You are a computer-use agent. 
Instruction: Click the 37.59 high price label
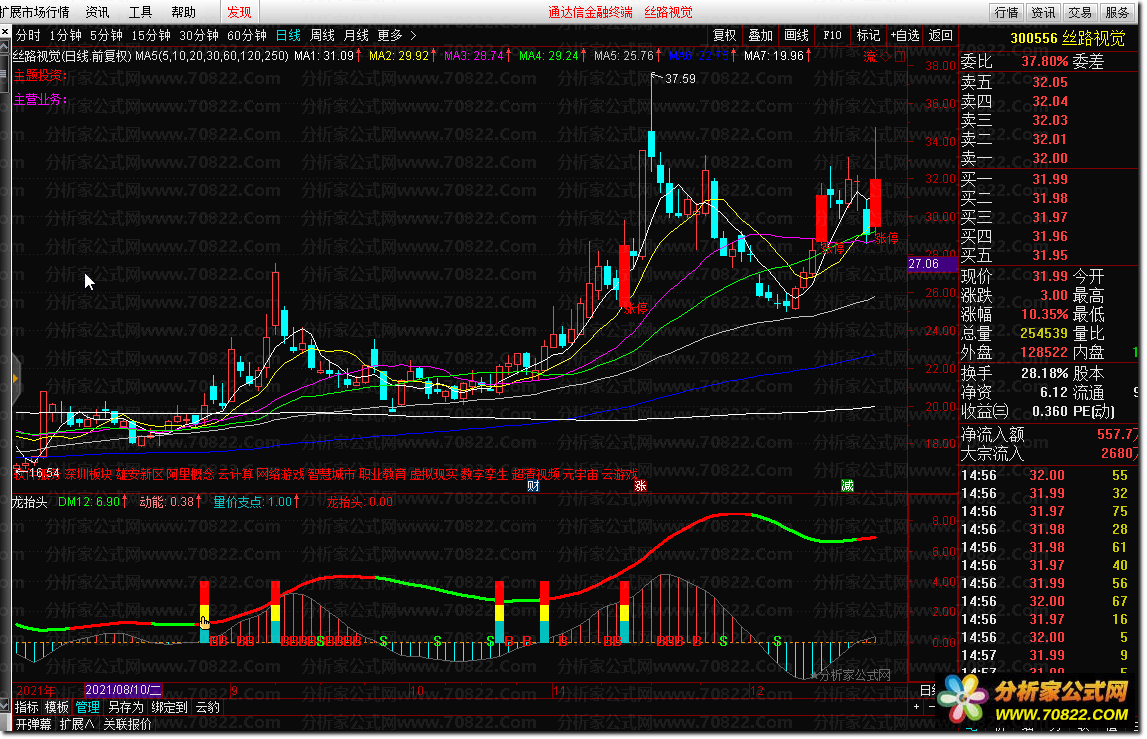[x=680, y=78]
